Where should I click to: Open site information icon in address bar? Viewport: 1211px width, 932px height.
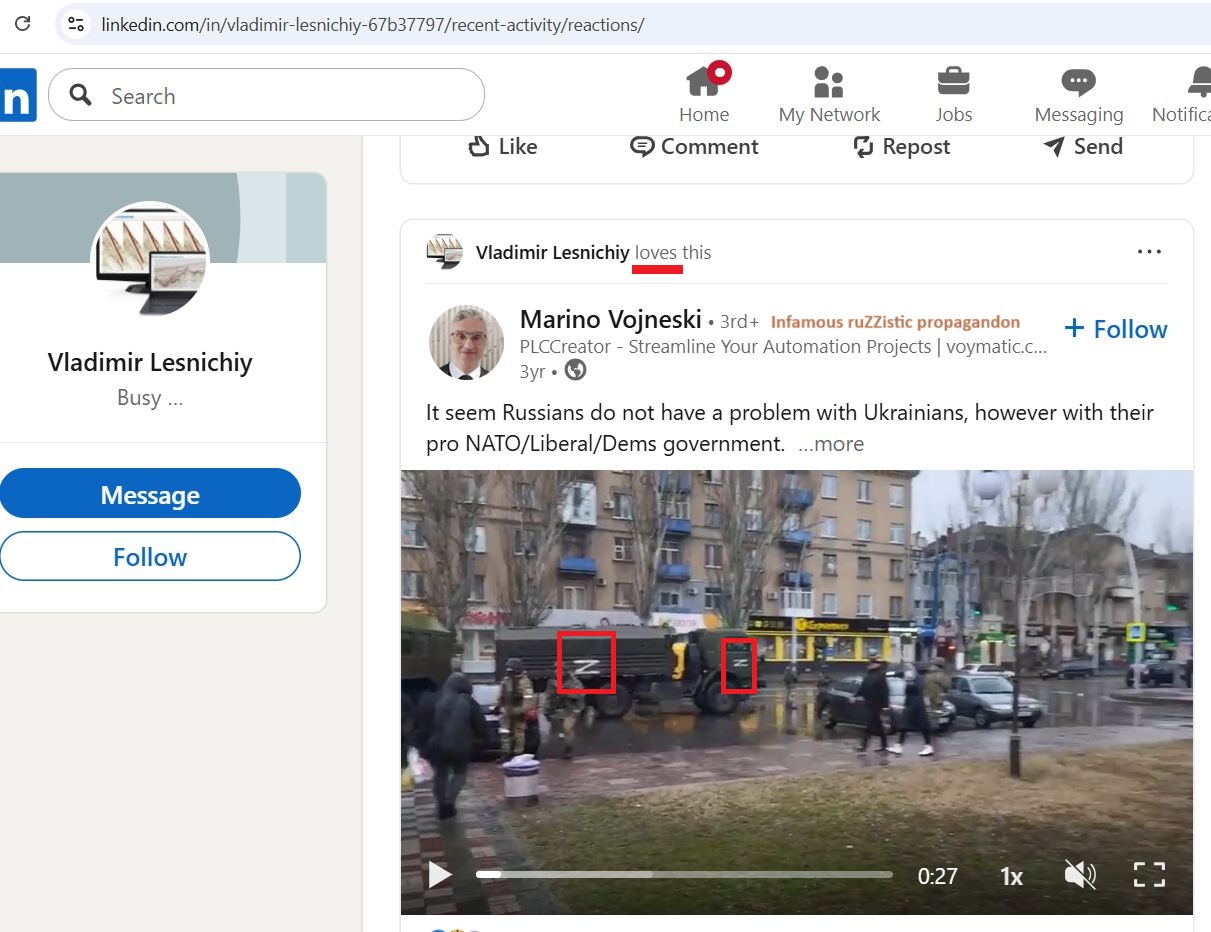(x=76, y=24)
